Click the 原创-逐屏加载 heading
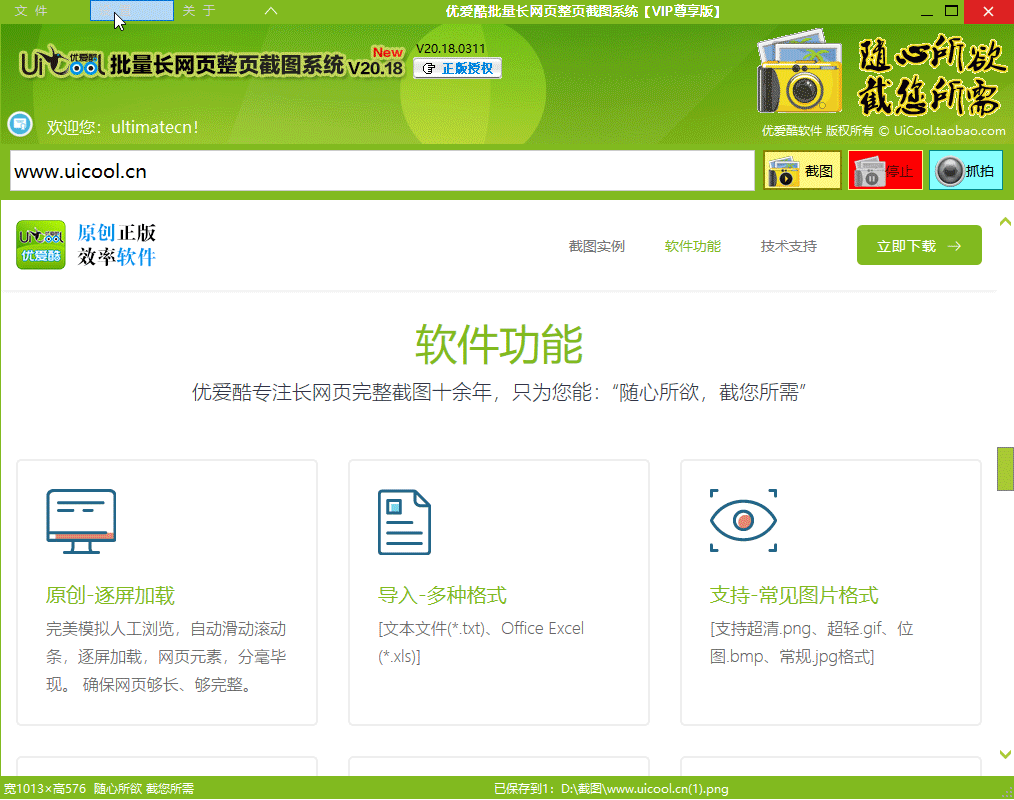Image resolution: width=1014 pixels, height=800 pixels. pyautogui.click(x=111, y=595)
